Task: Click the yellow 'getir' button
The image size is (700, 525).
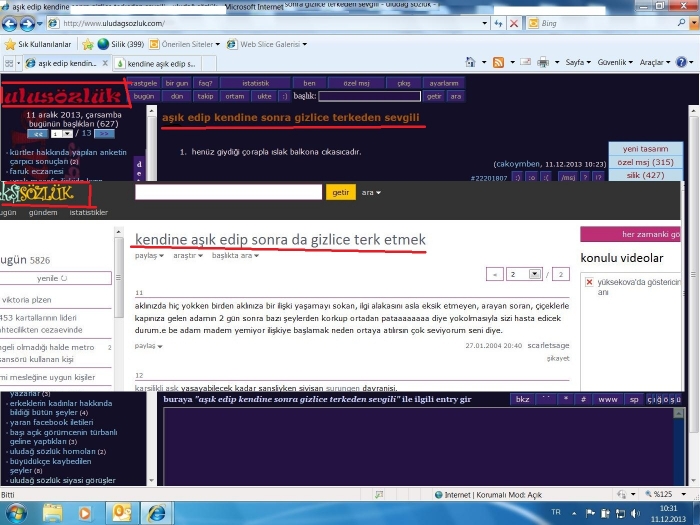Action: coord(341,192)
